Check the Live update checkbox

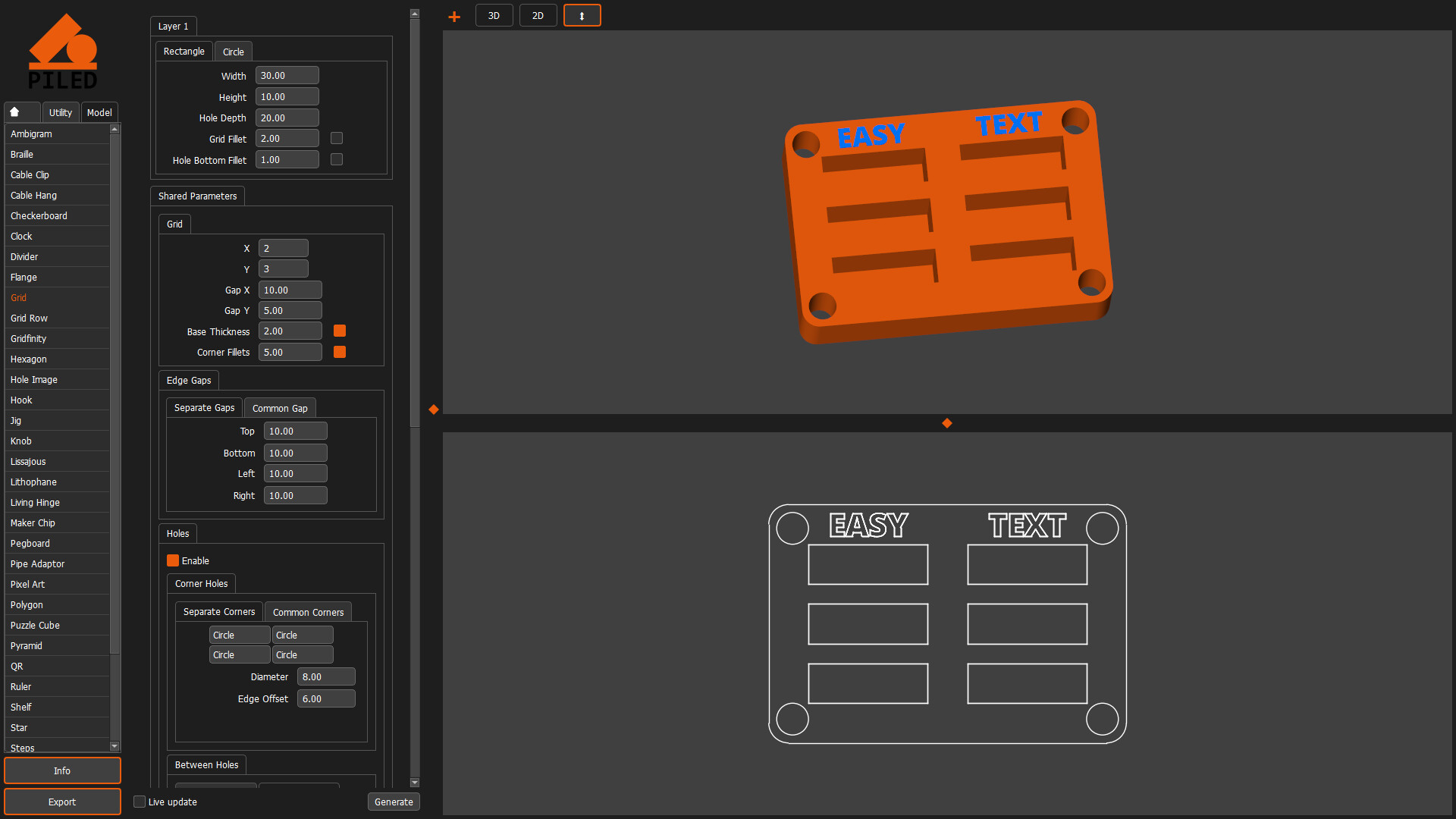click(139, 802)
